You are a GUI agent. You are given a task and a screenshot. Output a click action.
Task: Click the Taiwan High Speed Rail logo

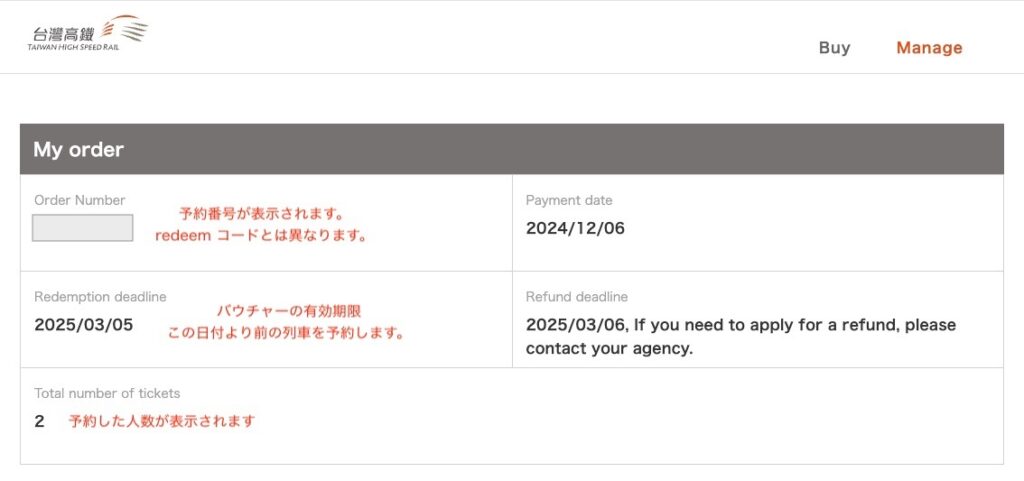pos(88,35)
